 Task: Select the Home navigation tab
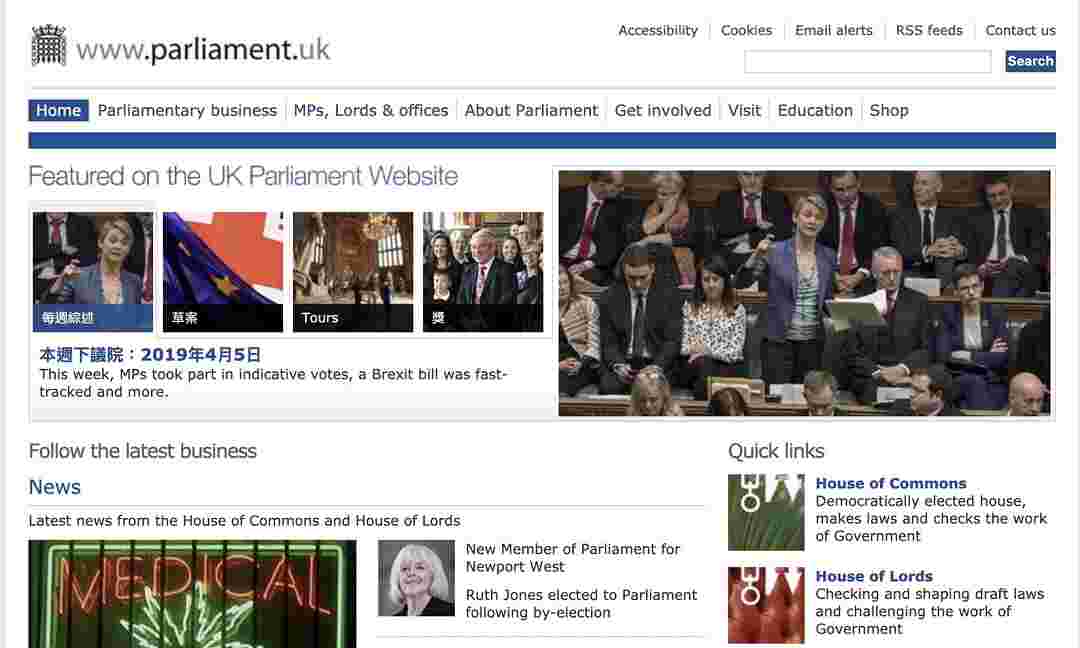(59, 110)
